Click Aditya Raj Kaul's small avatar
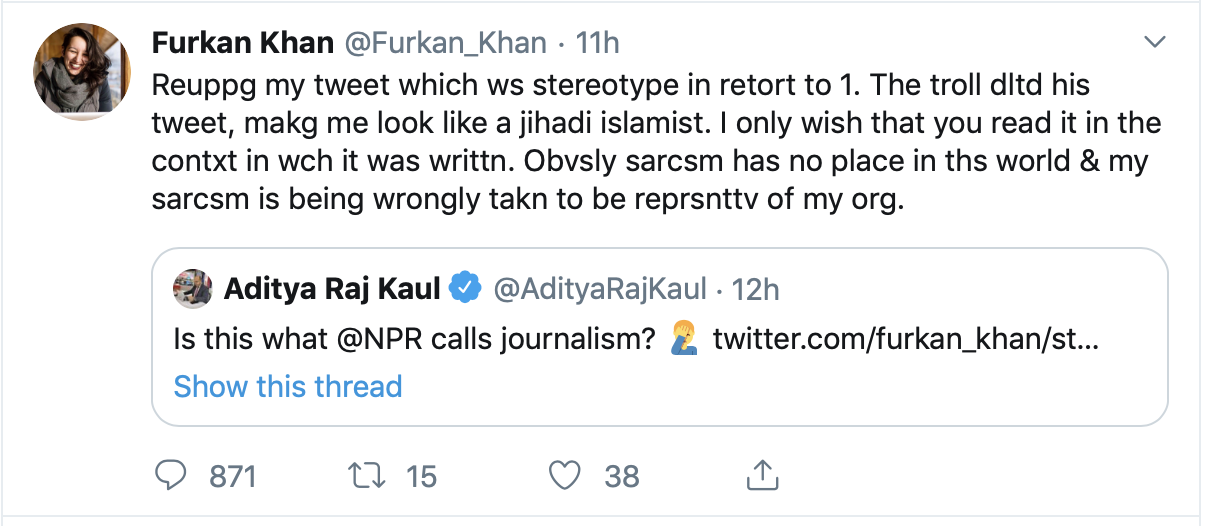Screen dimensions: 1206x526 pyautogui.click(x=193, y=289)
